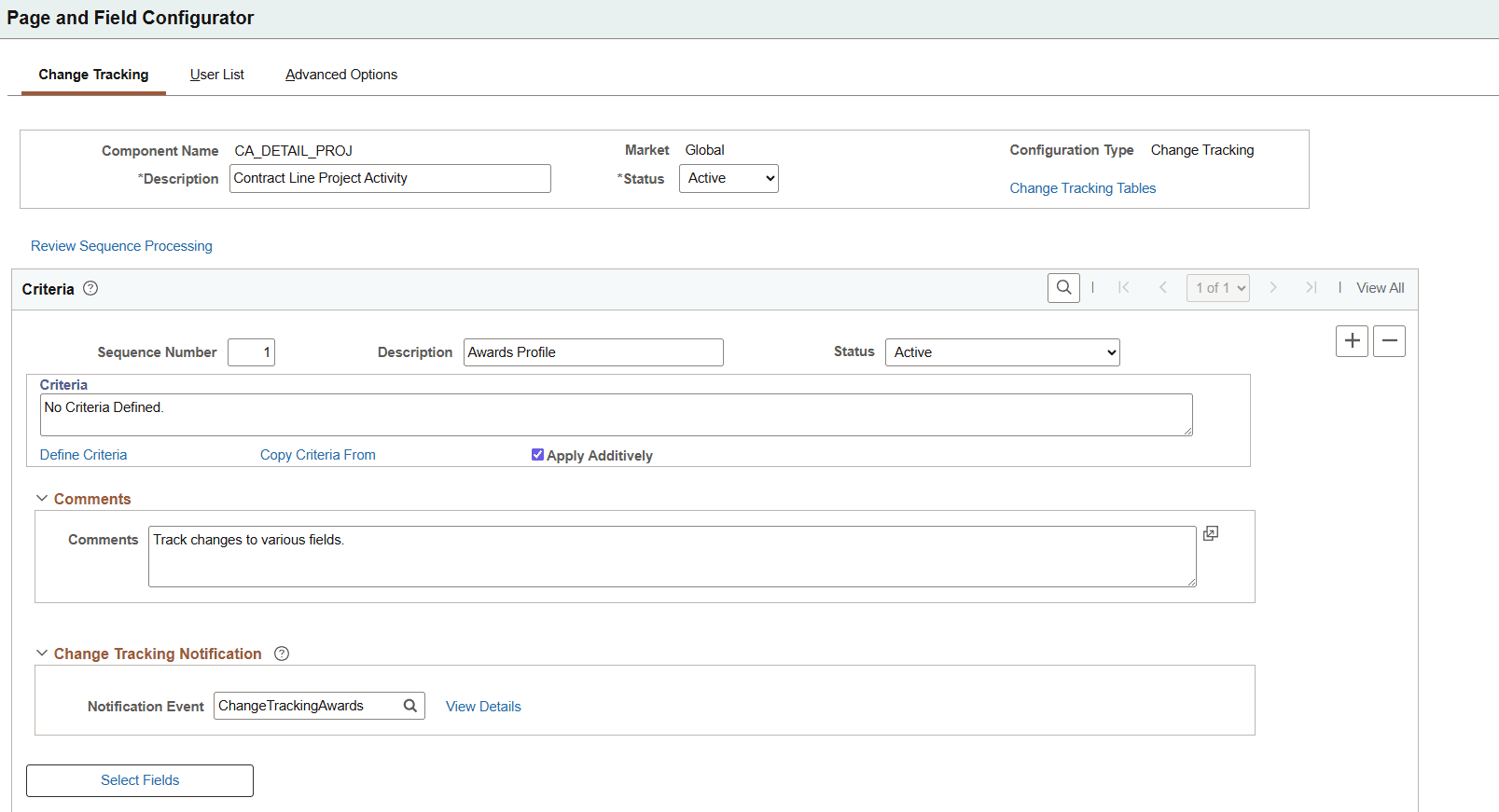
Task: Open the Change Tracking Tables link
Action: tap(1083, 188)
